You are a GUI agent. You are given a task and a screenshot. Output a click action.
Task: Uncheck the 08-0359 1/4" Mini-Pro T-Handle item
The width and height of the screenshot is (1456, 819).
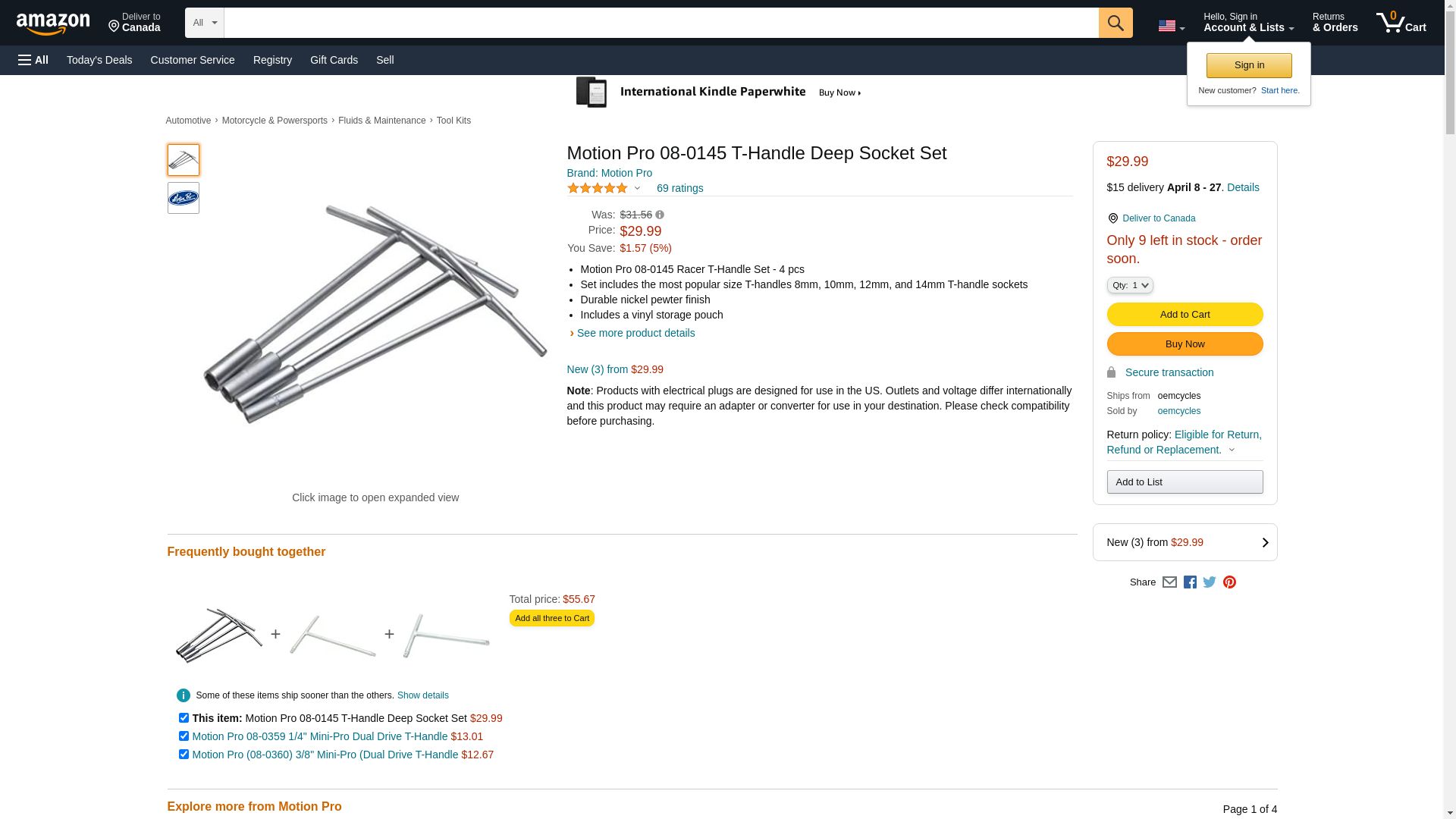point(184,736)
